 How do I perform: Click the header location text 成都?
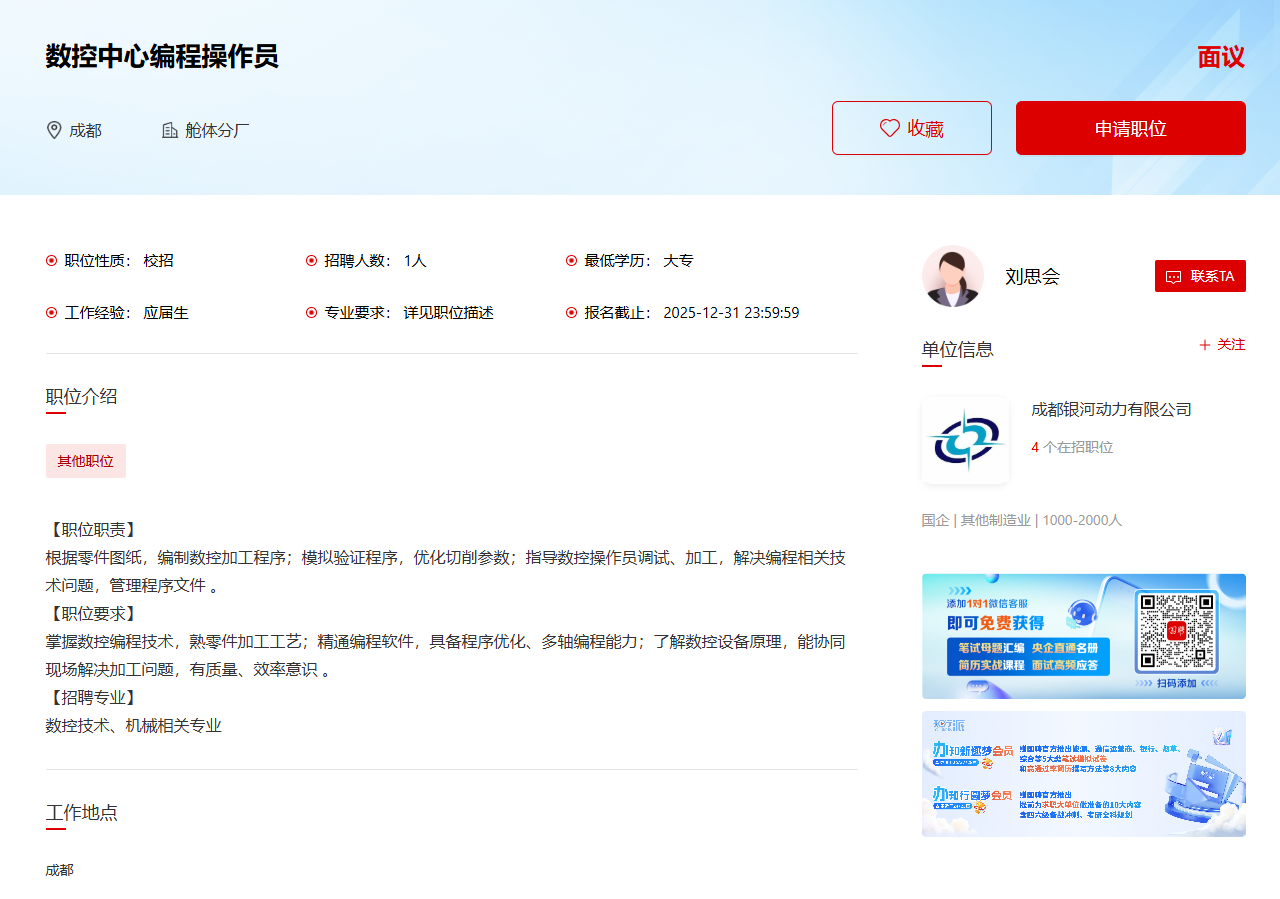tap(85, 131)
